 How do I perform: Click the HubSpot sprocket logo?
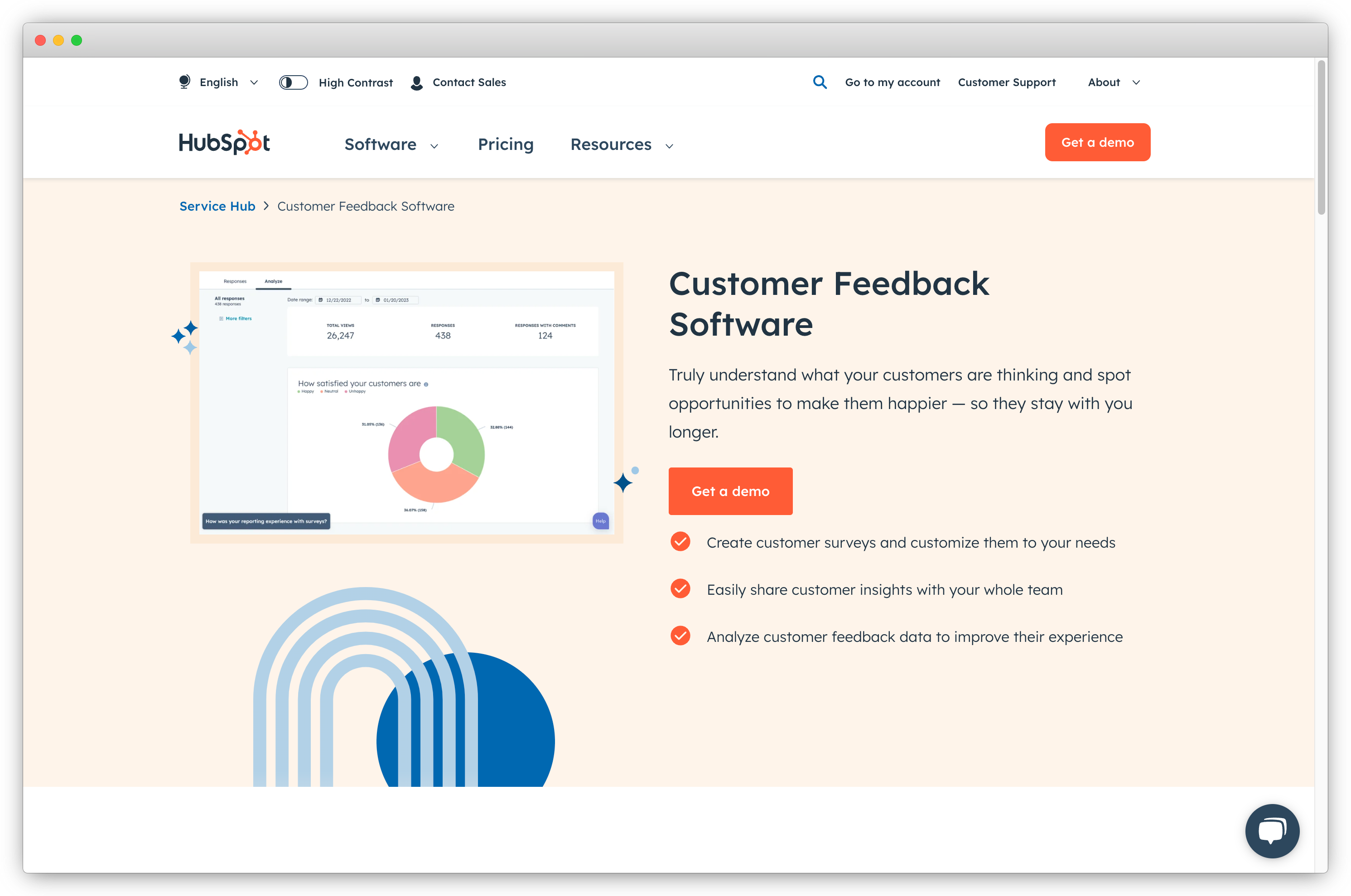[224, 142]
